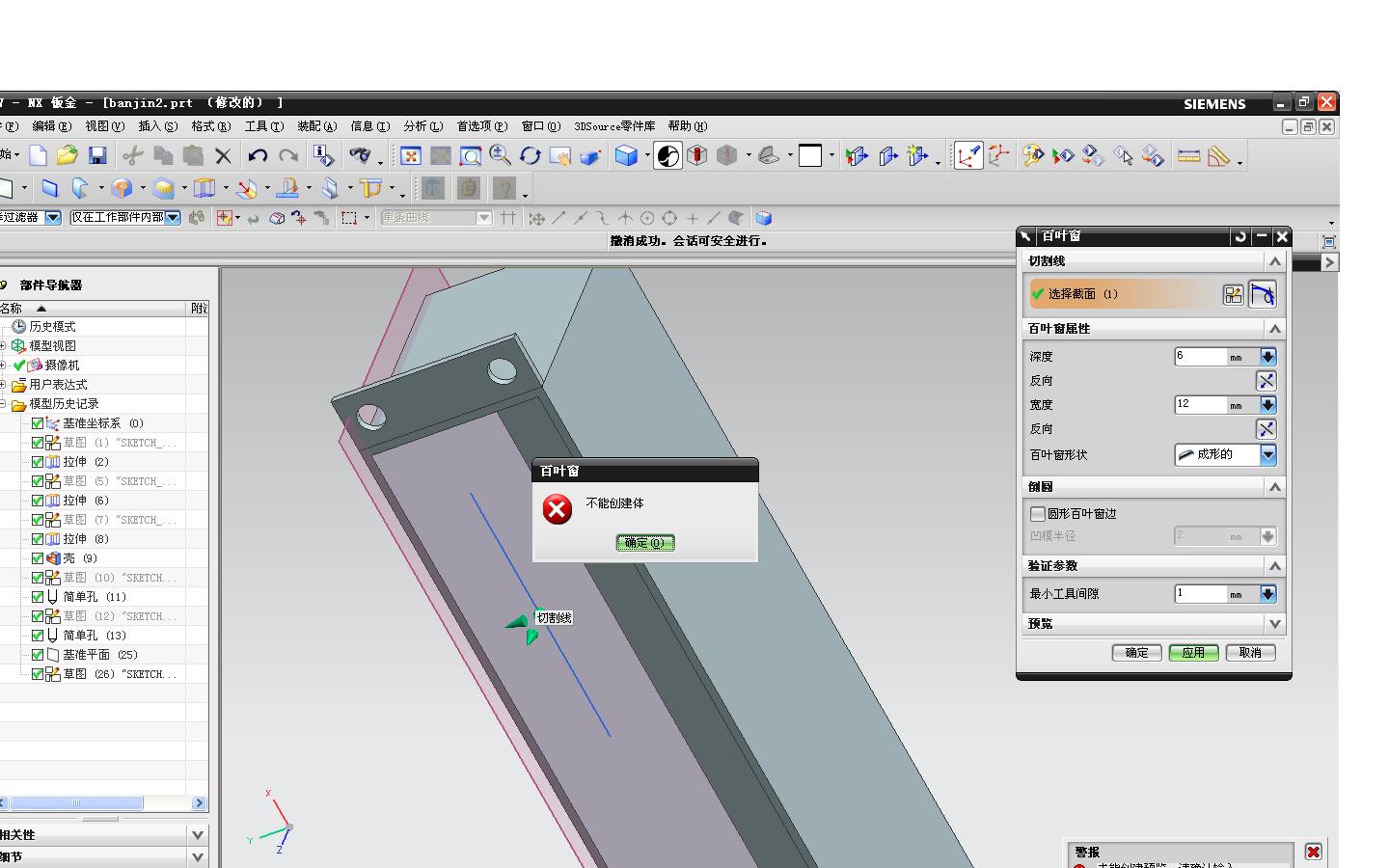Reverse depth direction with first 反向 button
This screenshot has height=868, width=1389.
1266,381
